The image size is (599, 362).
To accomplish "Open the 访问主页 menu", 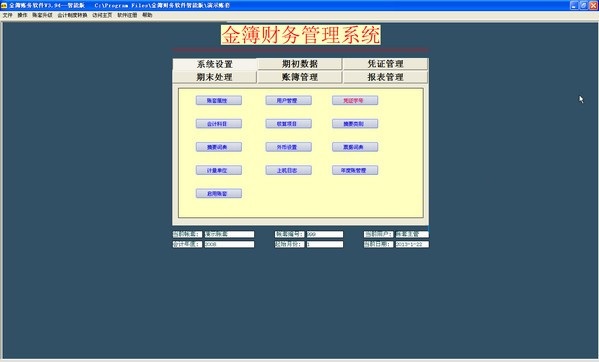I will click(x=102, y=15).
